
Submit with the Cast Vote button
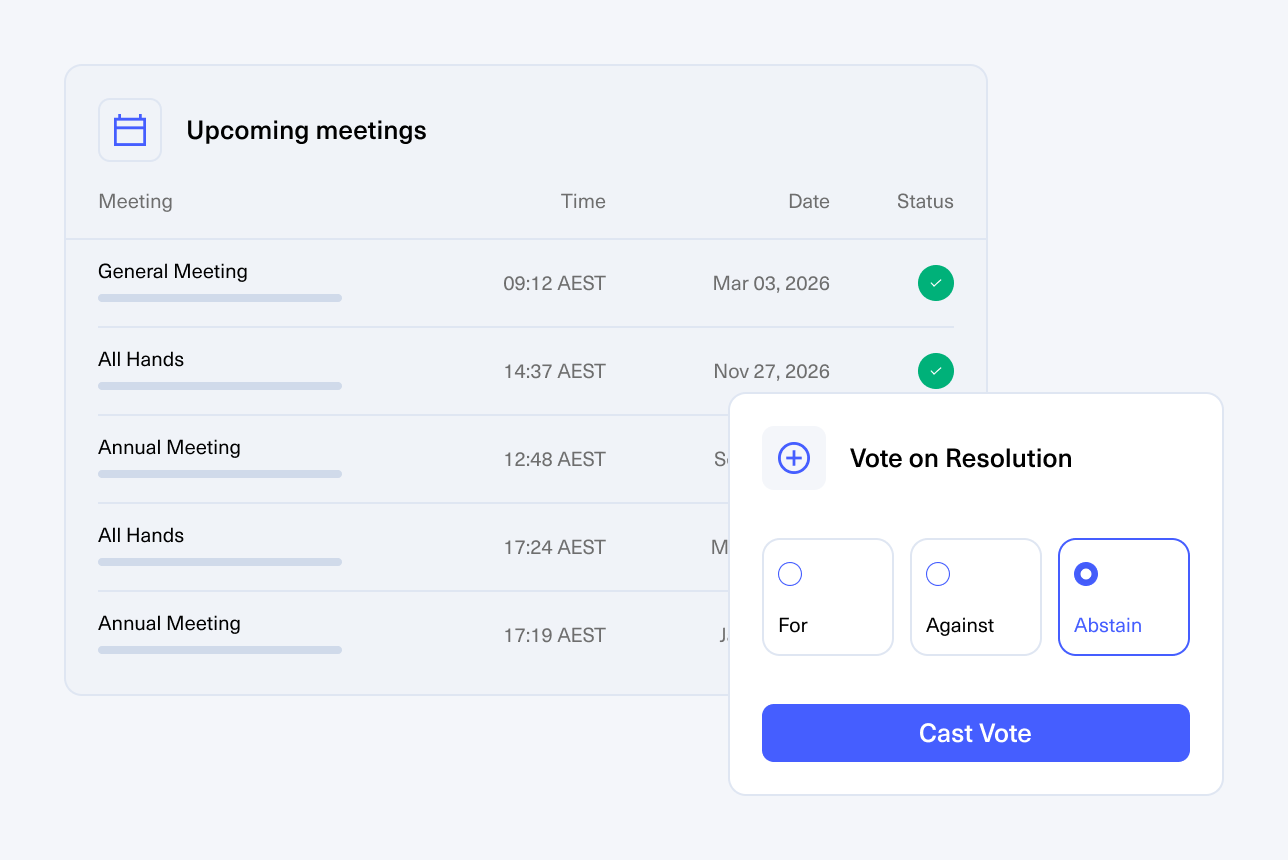pos(976,733)
